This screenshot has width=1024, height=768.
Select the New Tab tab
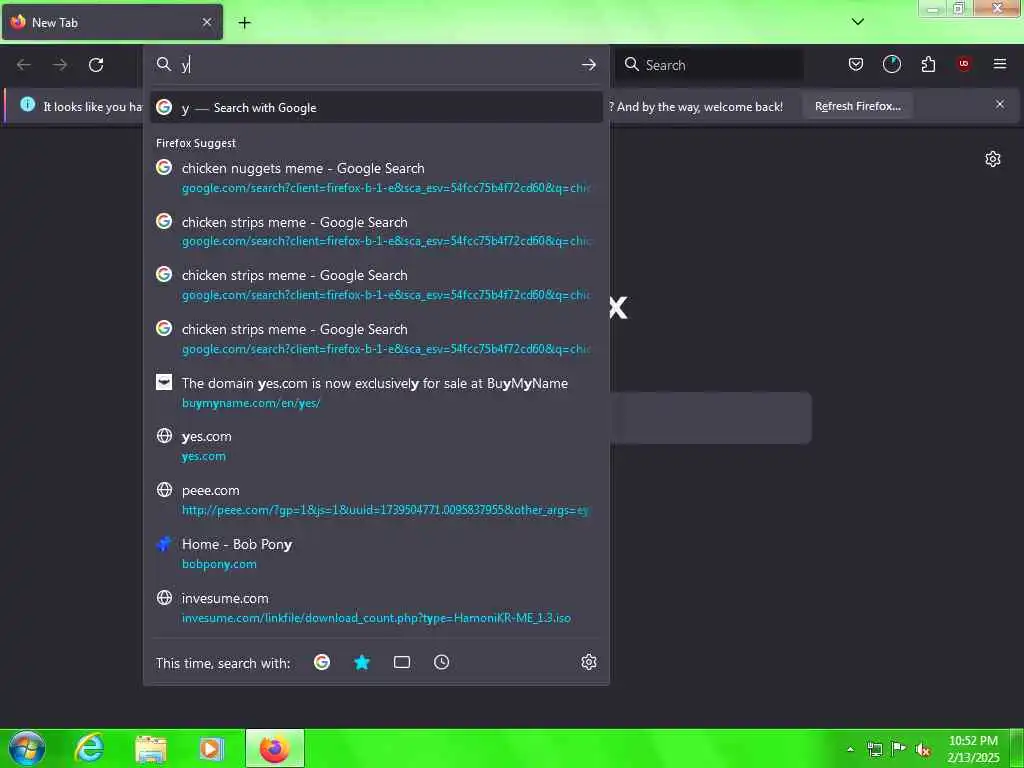click(112, 22)
